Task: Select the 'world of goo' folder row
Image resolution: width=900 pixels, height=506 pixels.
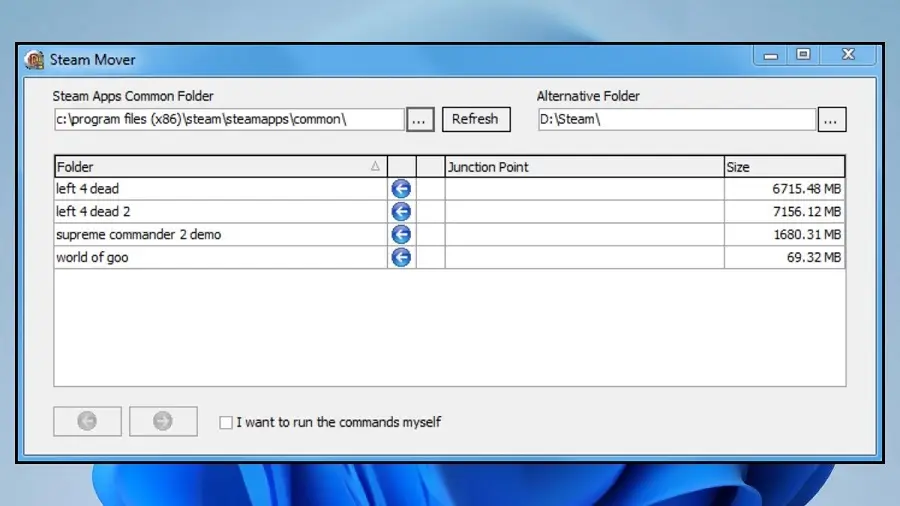Action: coord(220,258)
